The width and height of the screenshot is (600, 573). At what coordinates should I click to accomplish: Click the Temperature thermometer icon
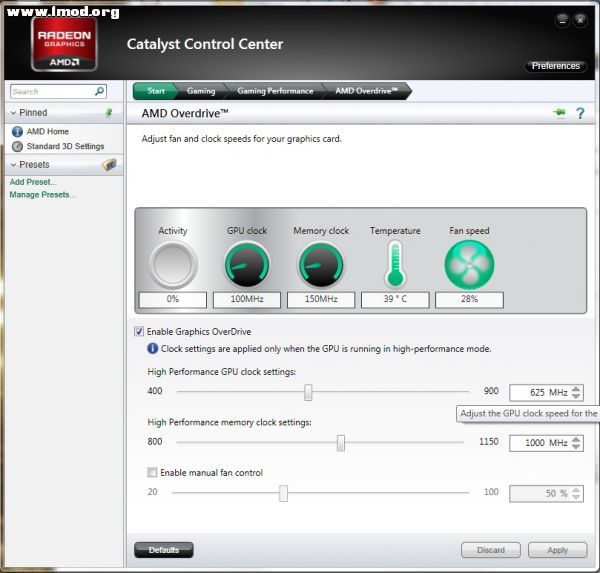395,265
